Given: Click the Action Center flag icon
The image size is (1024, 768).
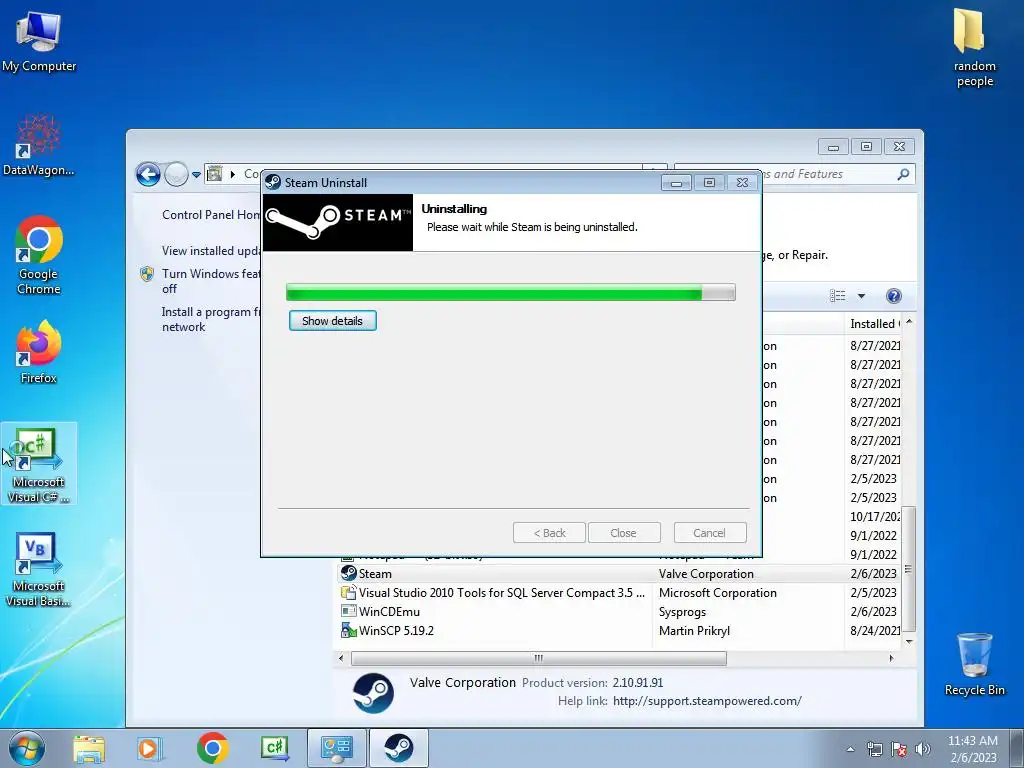Looking at the screenshot, I should click(899, 749).
